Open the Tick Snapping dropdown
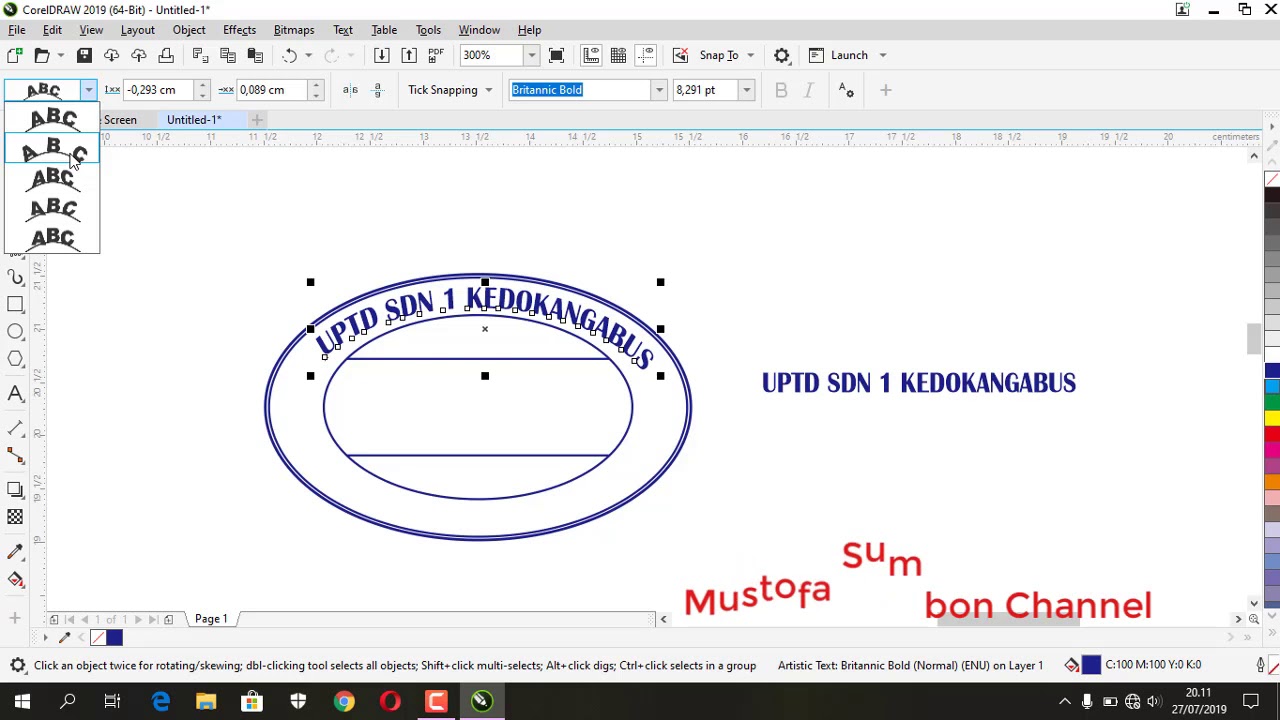The image size is (1280, 720). tap(450, 90)
